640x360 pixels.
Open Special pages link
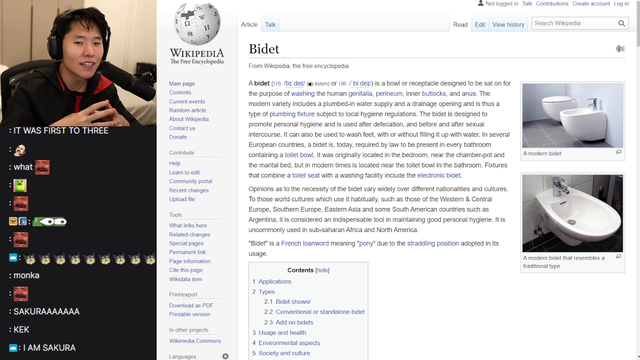[x=186, y=243]
